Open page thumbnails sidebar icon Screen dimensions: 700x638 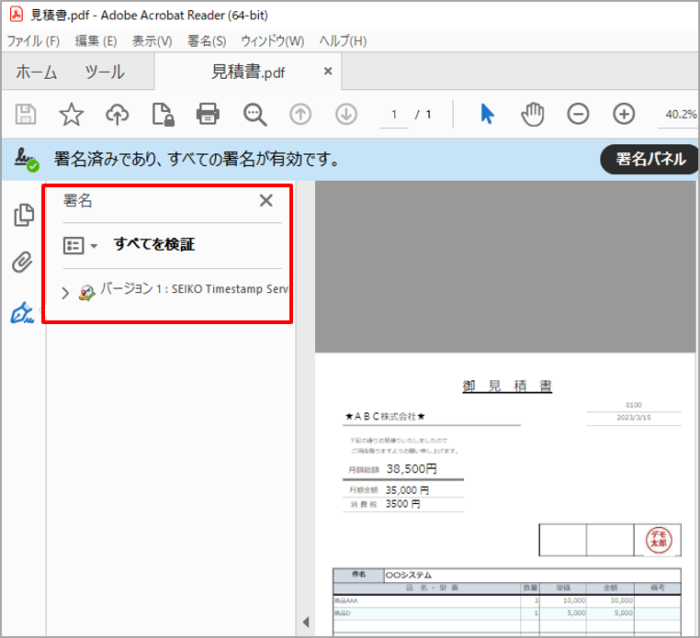point(24,215)
